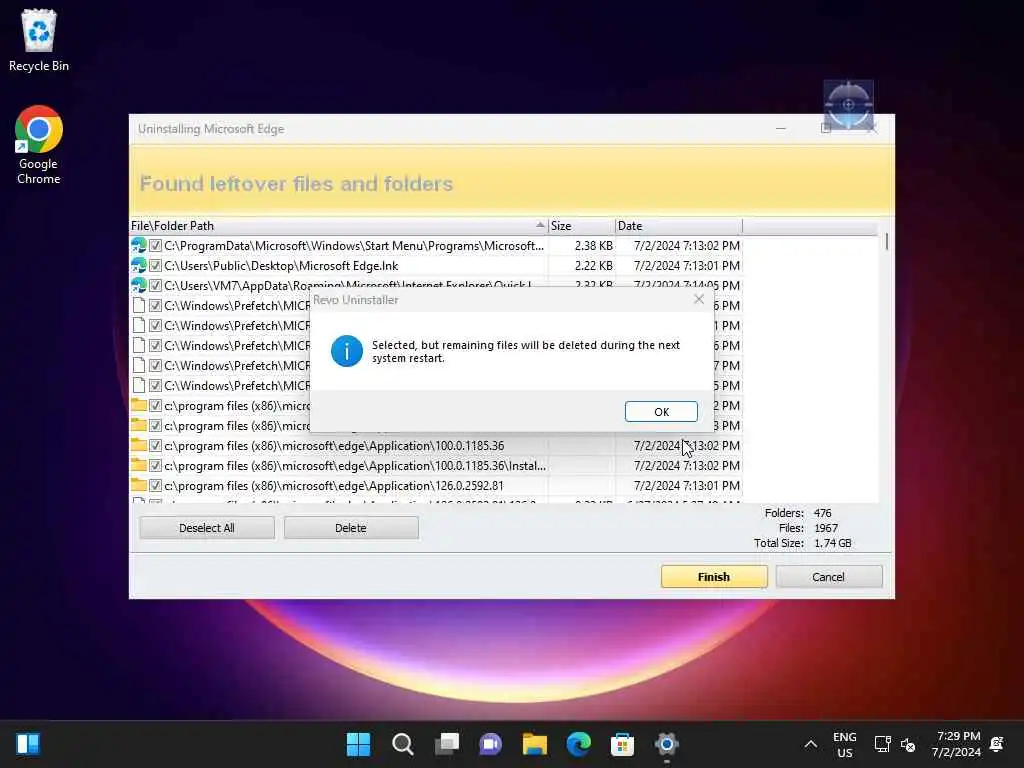Click folder icon of Application\100.0.1185.36 row
Image resolution: width=1024 pixels, height=768 pixels.
point(138,445)
